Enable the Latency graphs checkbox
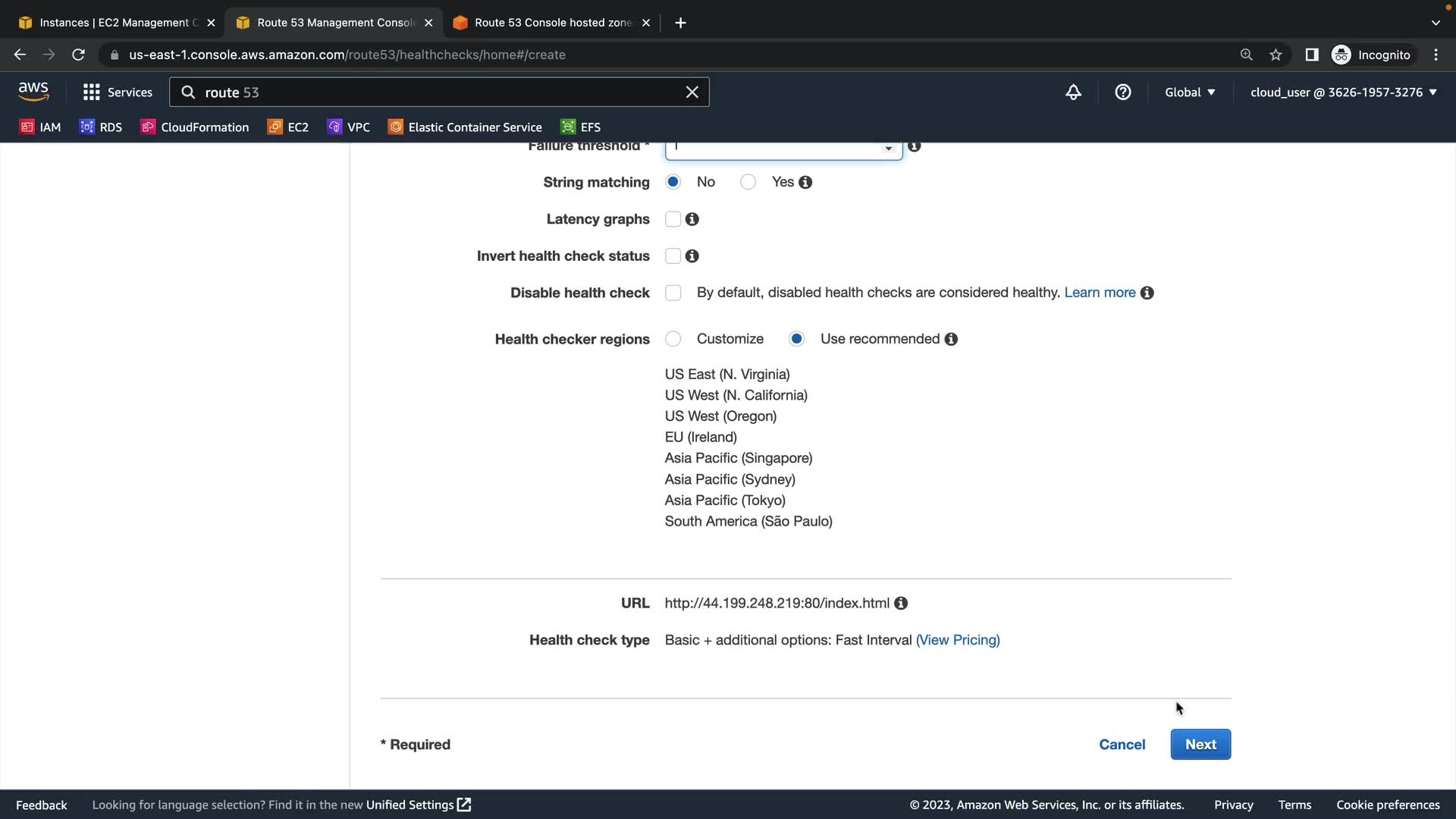Screen dimensions: 1456x819 (x=673, y=219)
